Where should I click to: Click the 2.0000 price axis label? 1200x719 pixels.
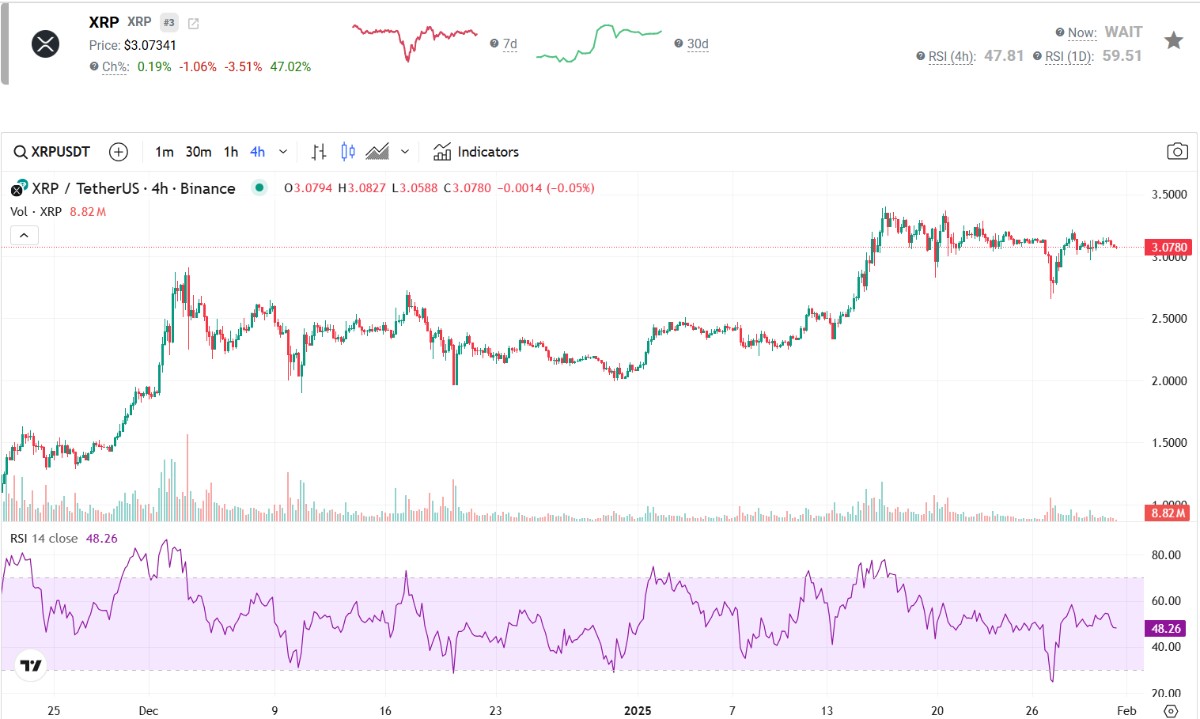tap(1170, 381)
